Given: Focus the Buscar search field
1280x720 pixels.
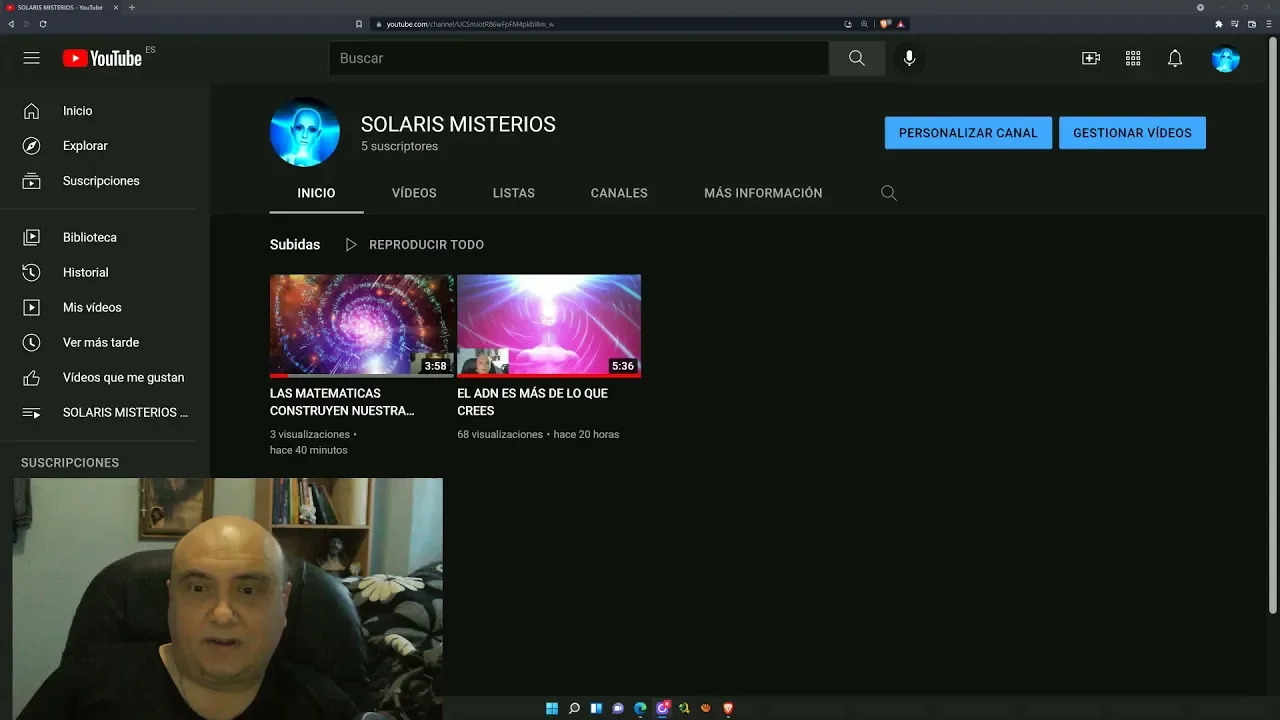Looking at the screenshot, I should pos(578,58).
